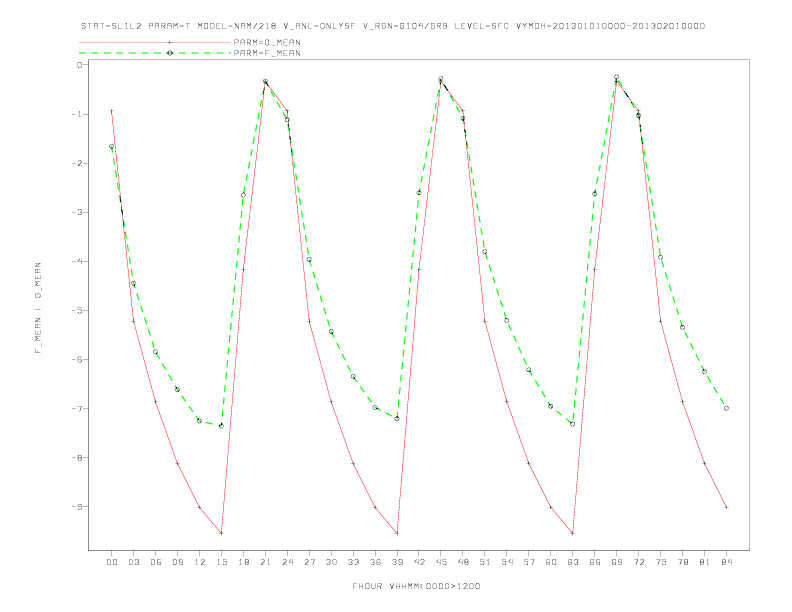This screenshot has height=612, width=792.
Task: Click y-axis tick label -3
Action: [77, 212]
